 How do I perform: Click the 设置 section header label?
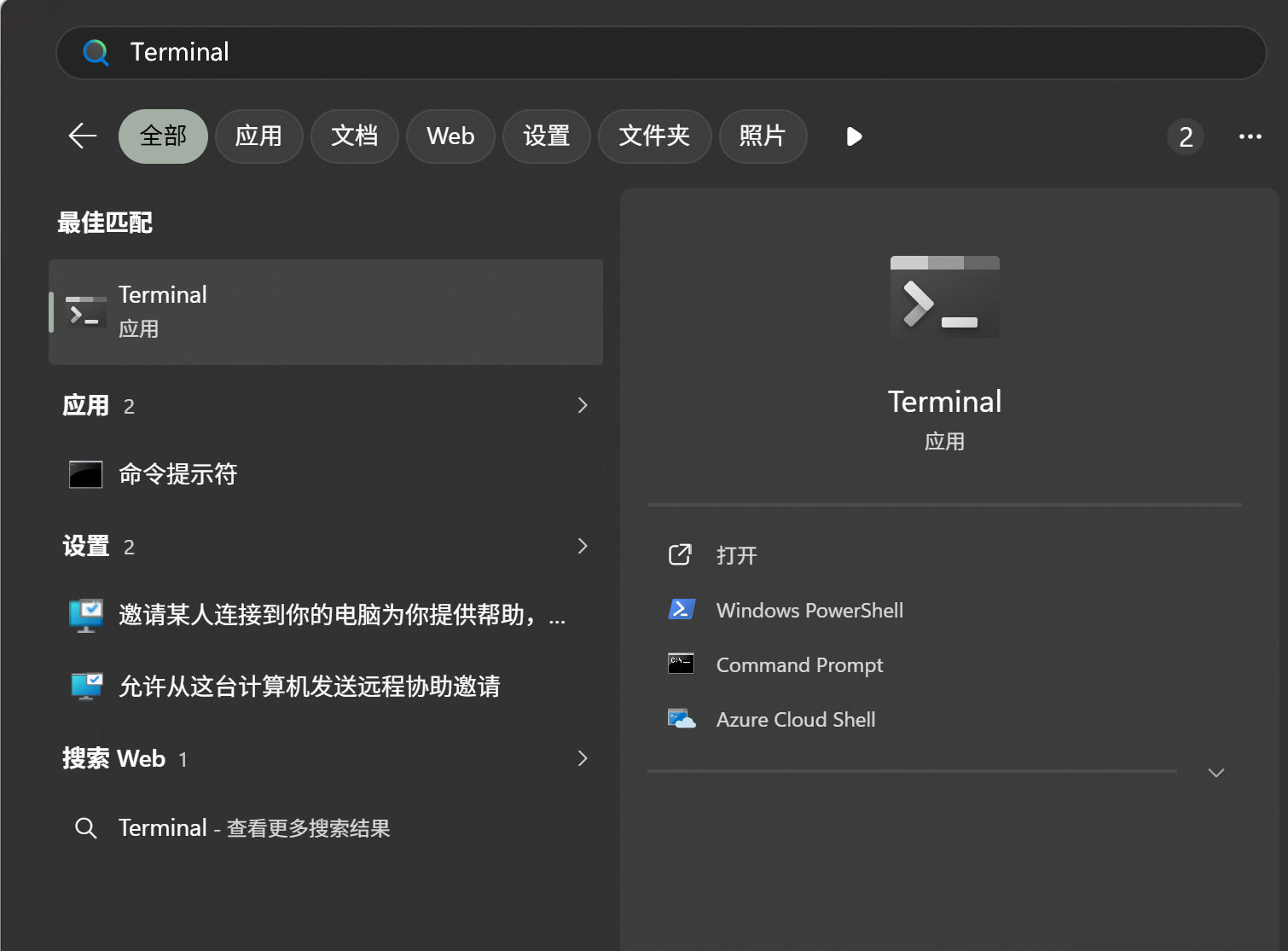85,547
